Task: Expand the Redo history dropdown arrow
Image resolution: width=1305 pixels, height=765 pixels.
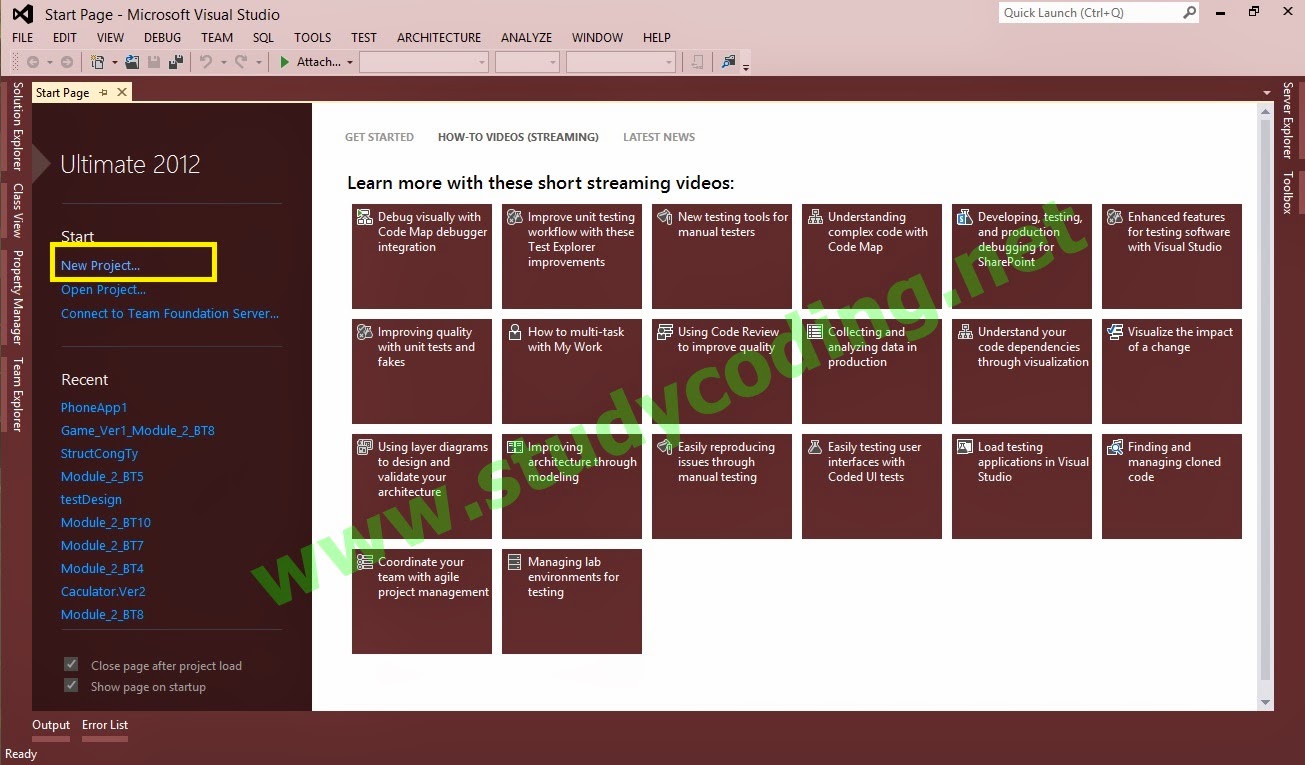Action: [258, 62]
